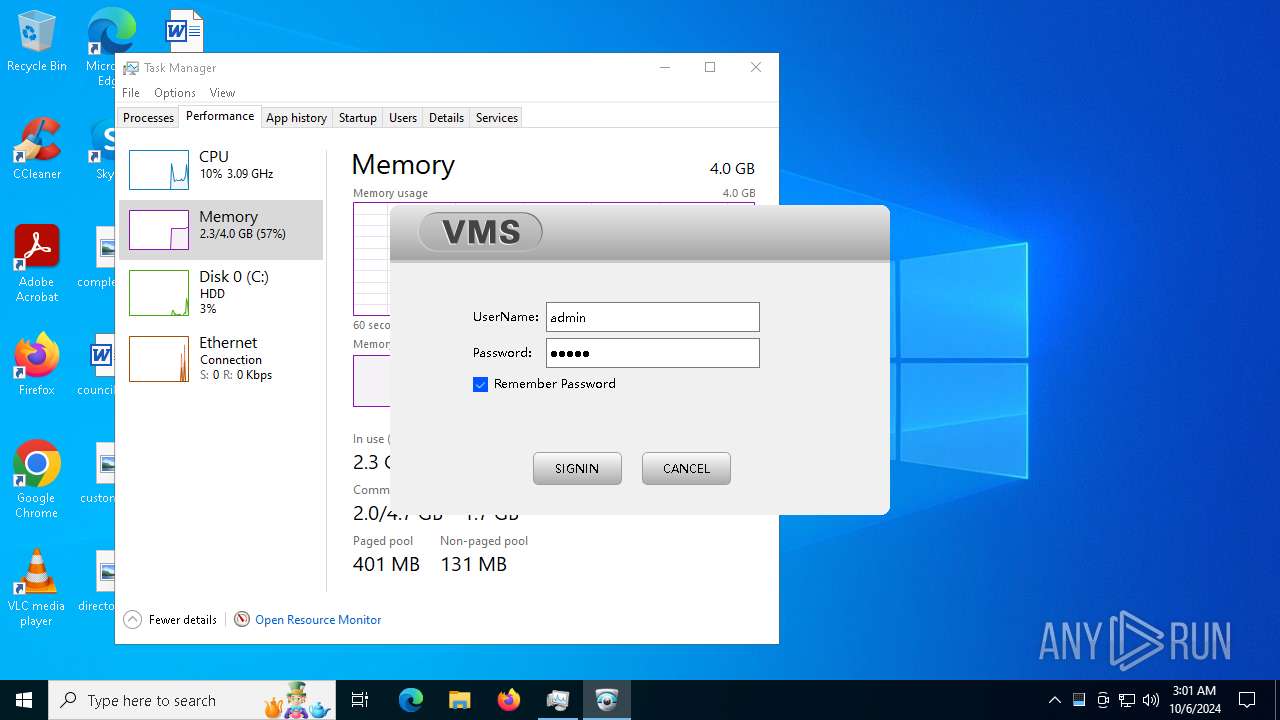Viewport: 1280px width, 720px height.
Task: Open Task View in the taskbar
Action: 360,700
